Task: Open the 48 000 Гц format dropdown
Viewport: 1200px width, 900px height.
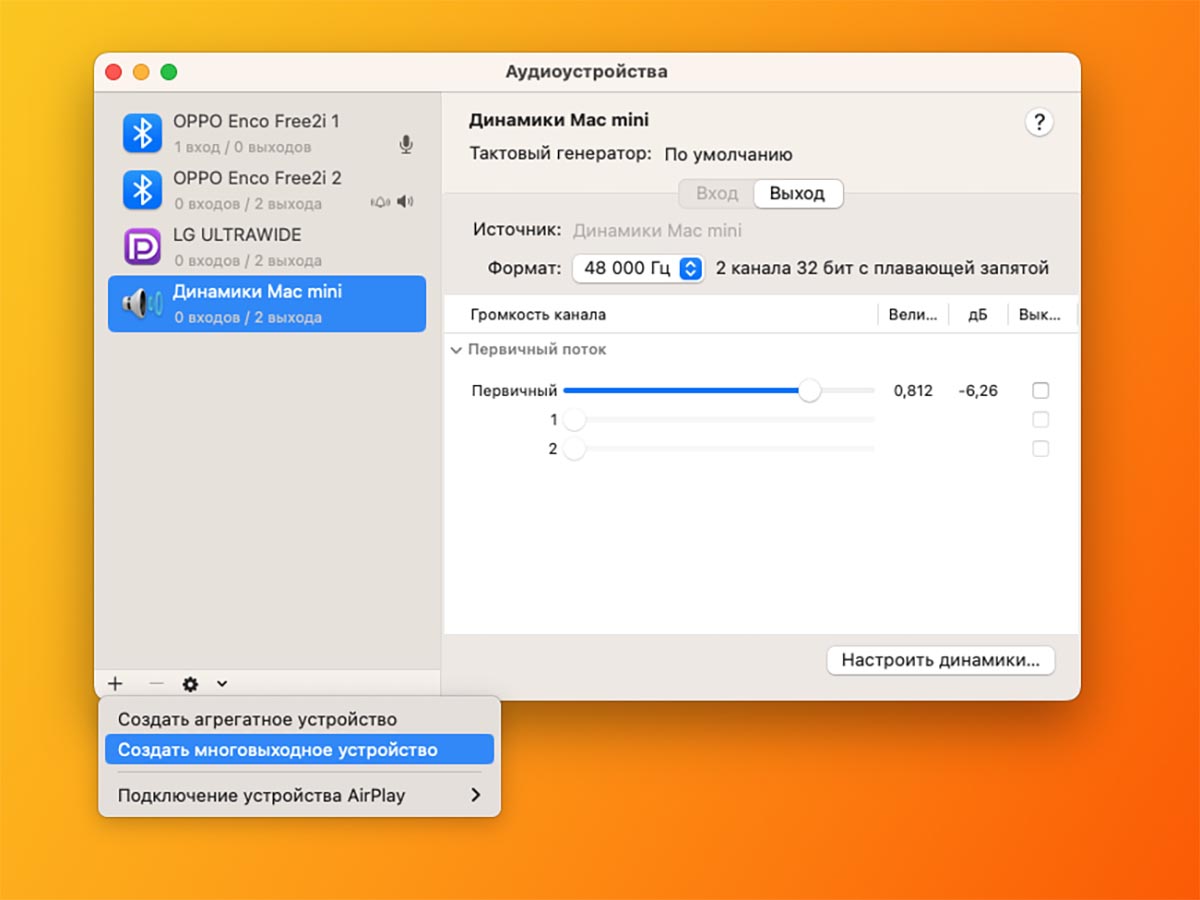Action: [x=638, y=269]
